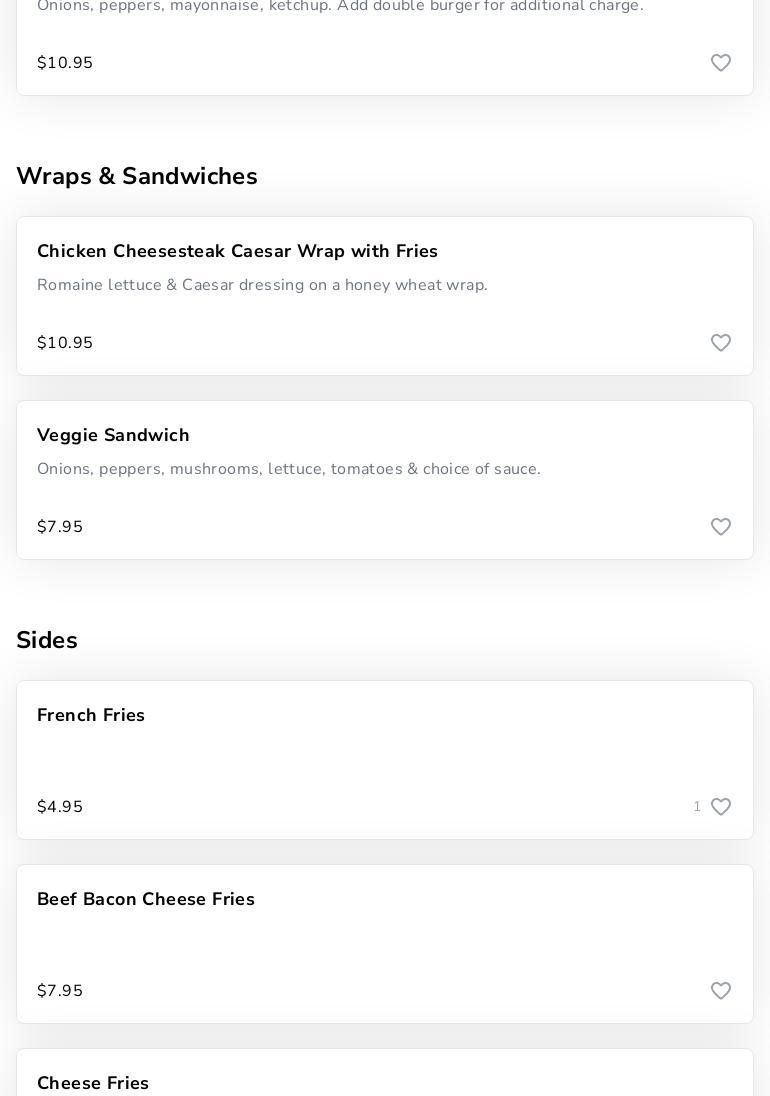The width and height of the screenshot is (770, 1096).
Task: Click the $4.95 French Fries price
Action: coord(60,807)
